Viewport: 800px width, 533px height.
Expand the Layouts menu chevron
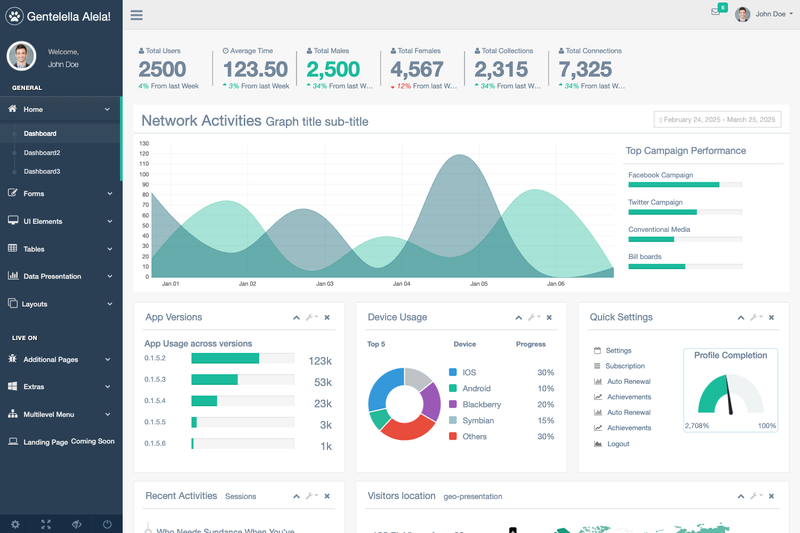point(109,304)
